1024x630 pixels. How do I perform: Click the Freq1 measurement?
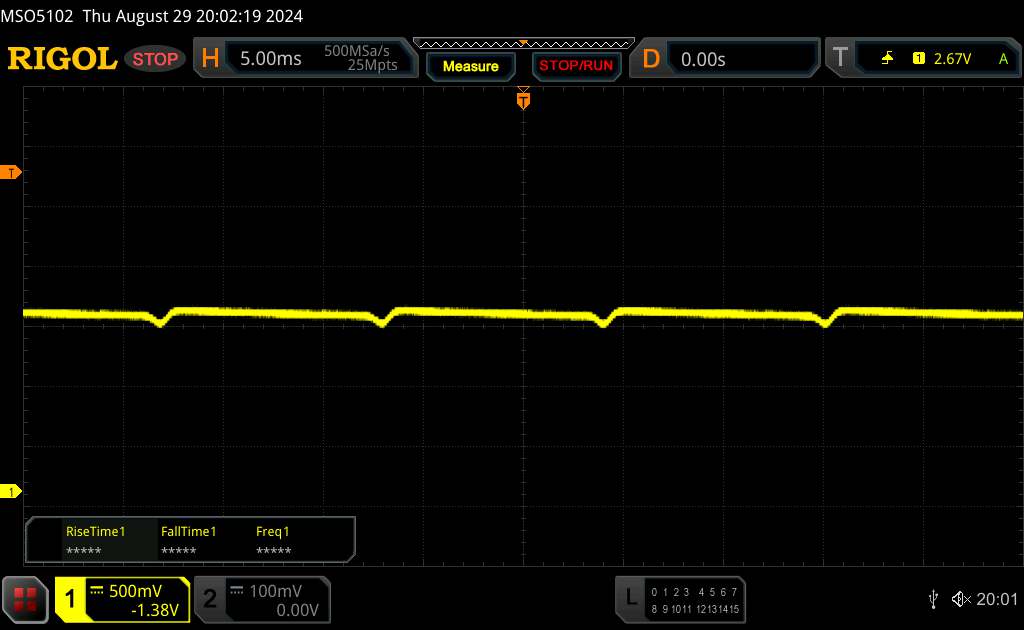pyautogui.click(x=273, y=540)
